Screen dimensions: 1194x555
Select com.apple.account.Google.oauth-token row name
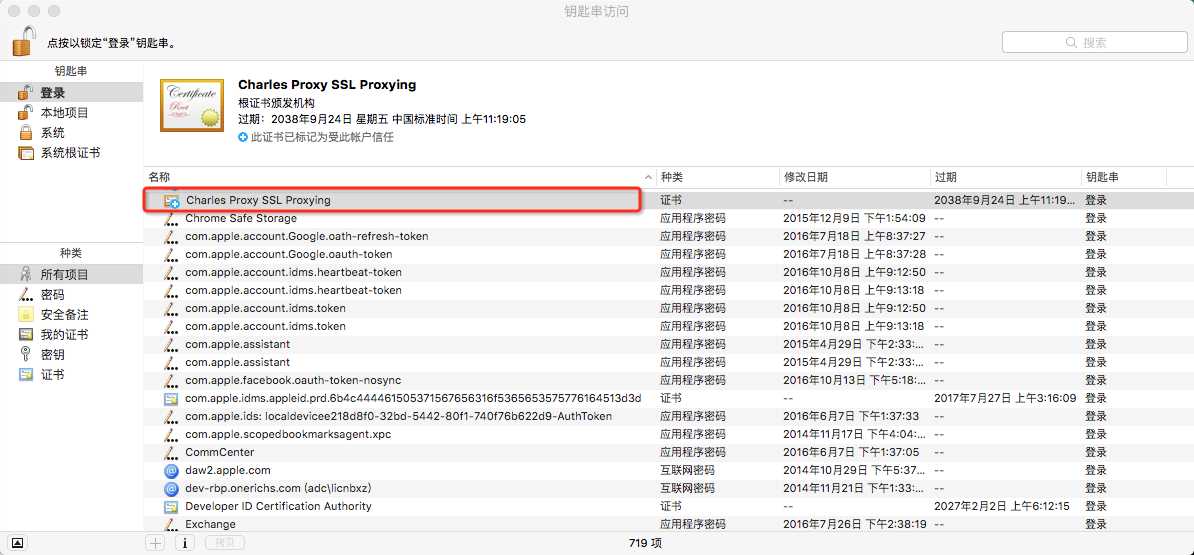[289, 254]
